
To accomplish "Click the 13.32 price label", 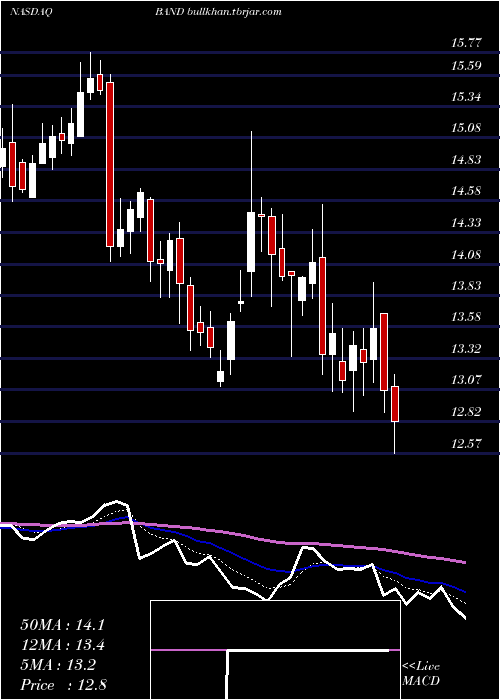I will coord(467,349).
